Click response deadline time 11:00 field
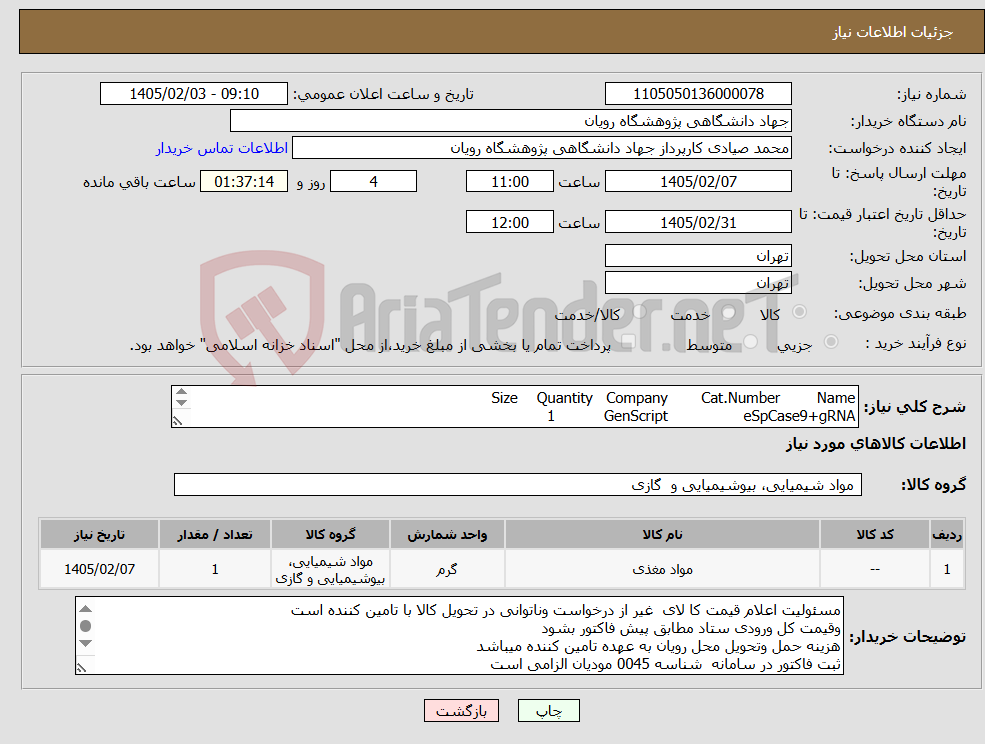The height and width of the screenshot is (744, 985). coord(509,182)
